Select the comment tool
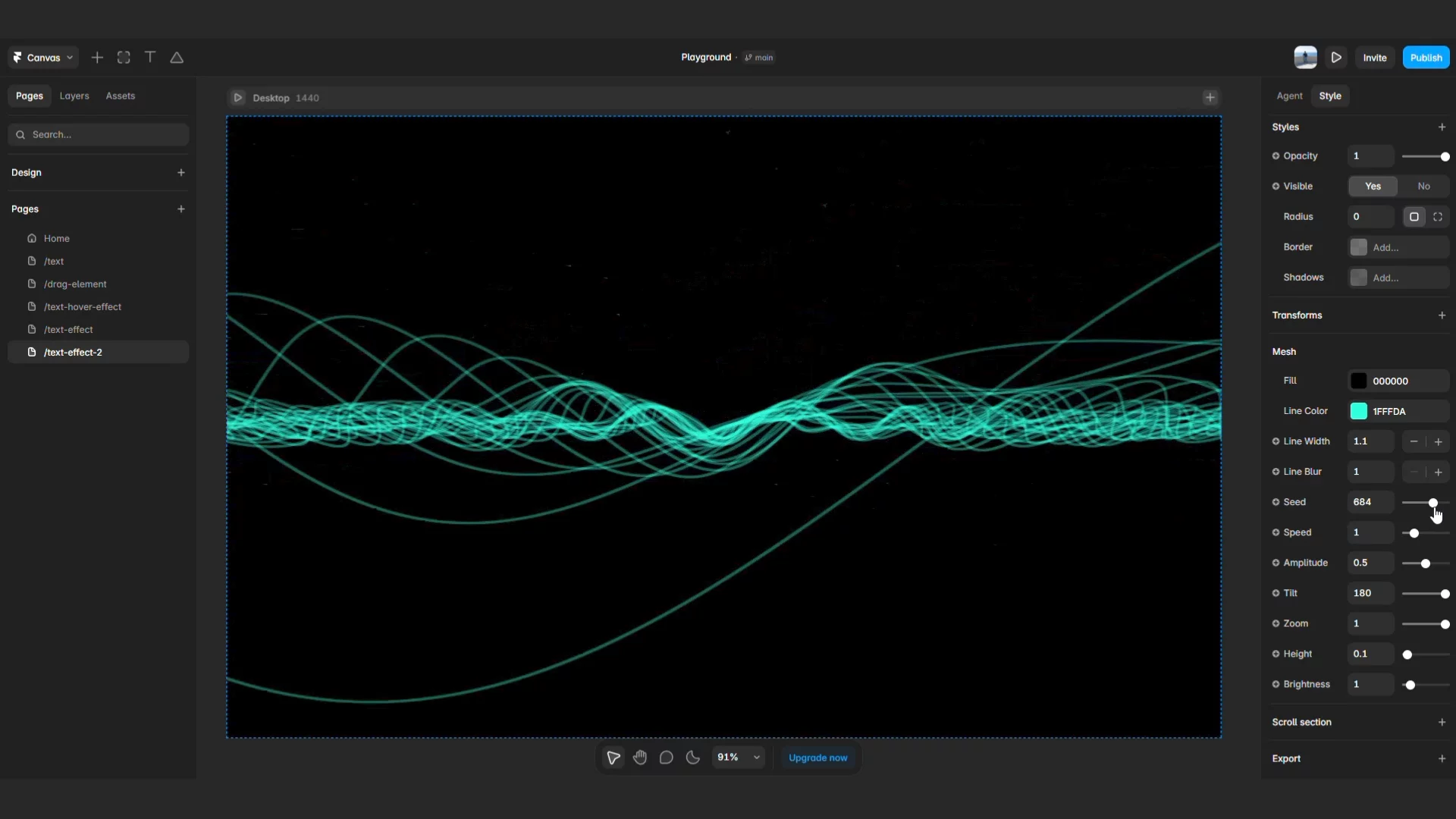Viewport: 1456px width, 819px height. click(667, 758)
